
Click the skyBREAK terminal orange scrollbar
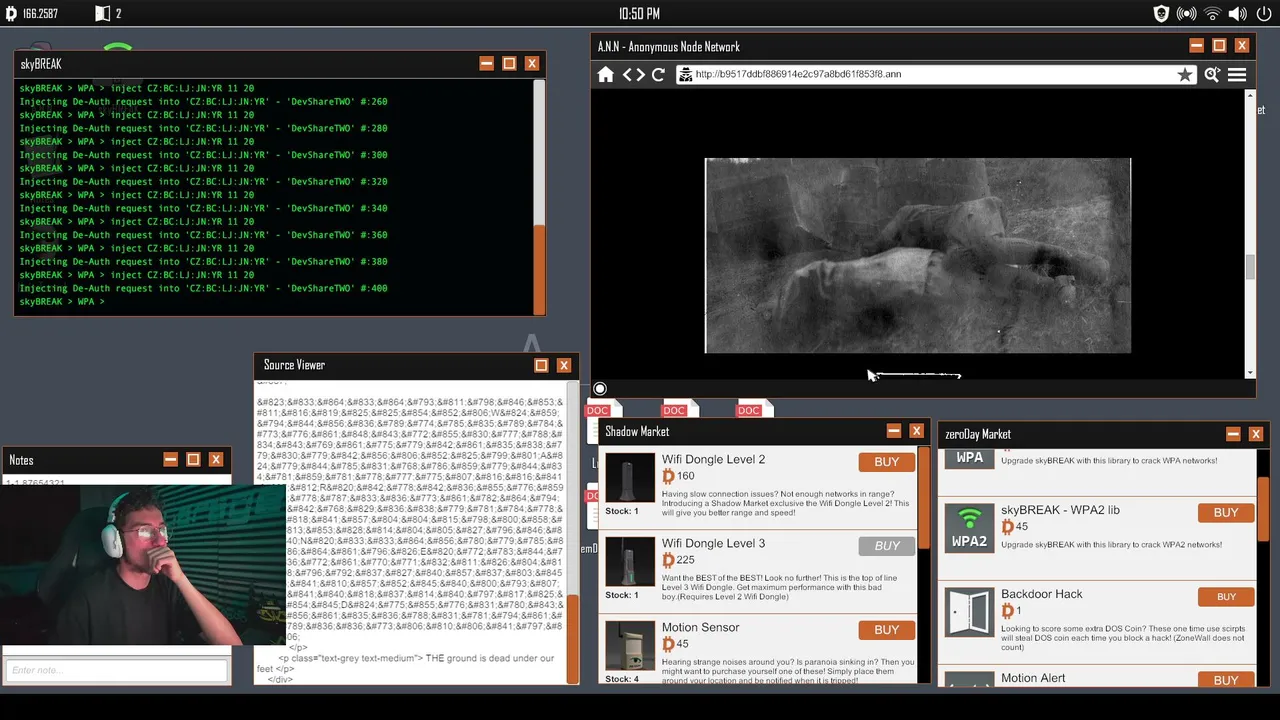[x=540, y=268]
